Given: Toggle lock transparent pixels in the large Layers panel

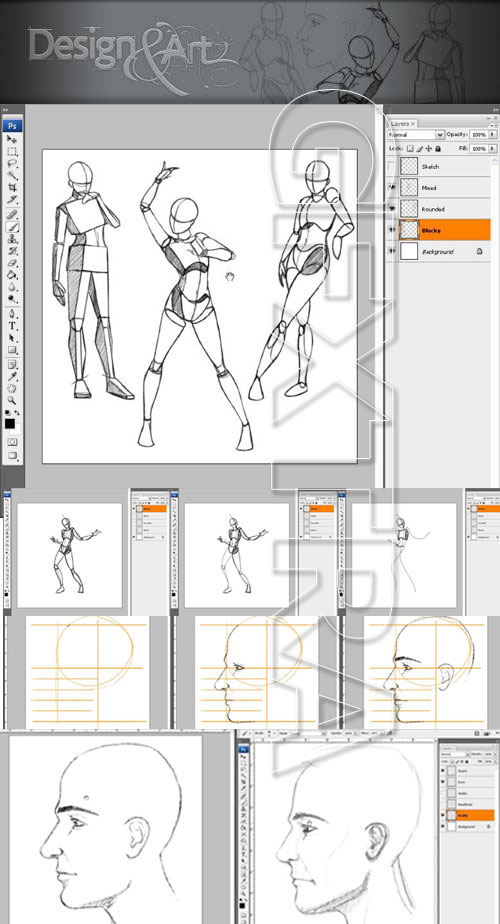Looking at the screenshot, I should (x=411, y=148).
